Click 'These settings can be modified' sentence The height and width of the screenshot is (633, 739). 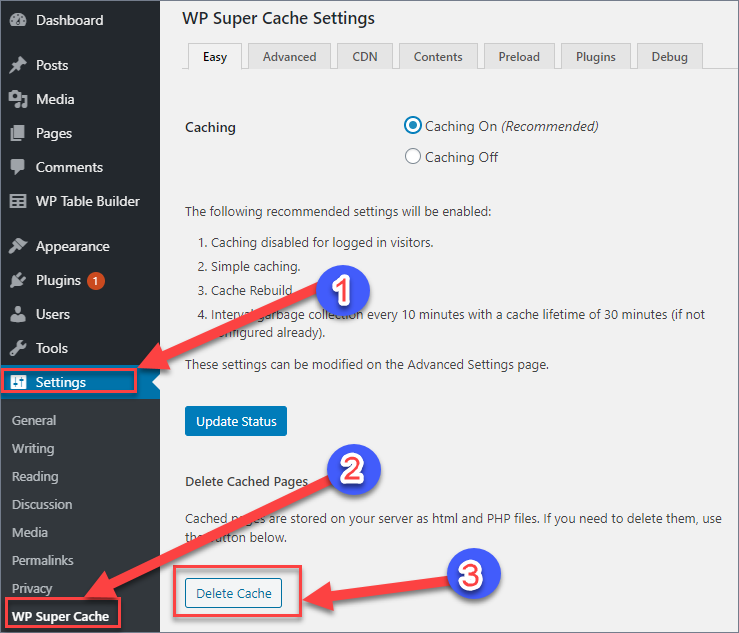367,364
